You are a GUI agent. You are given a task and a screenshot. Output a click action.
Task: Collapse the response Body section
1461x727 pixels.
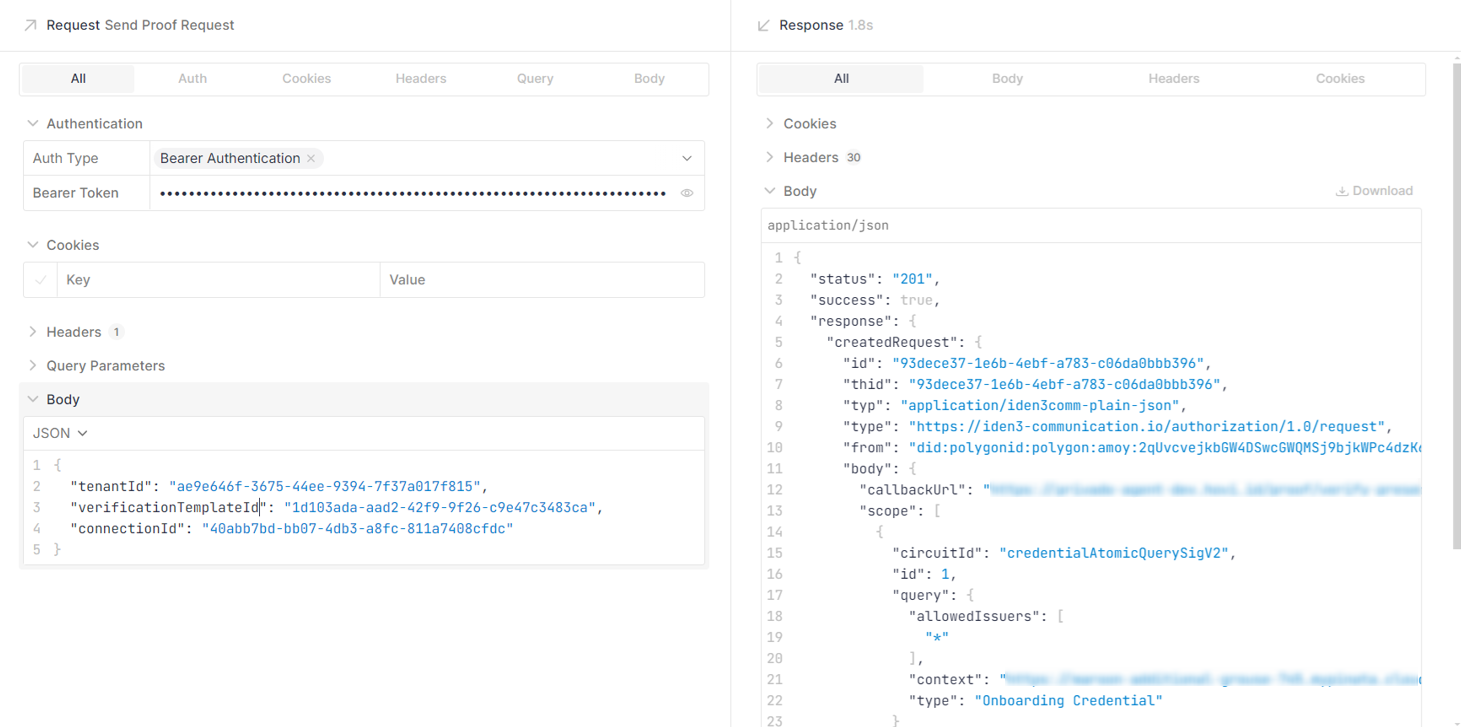coord(769,191)
